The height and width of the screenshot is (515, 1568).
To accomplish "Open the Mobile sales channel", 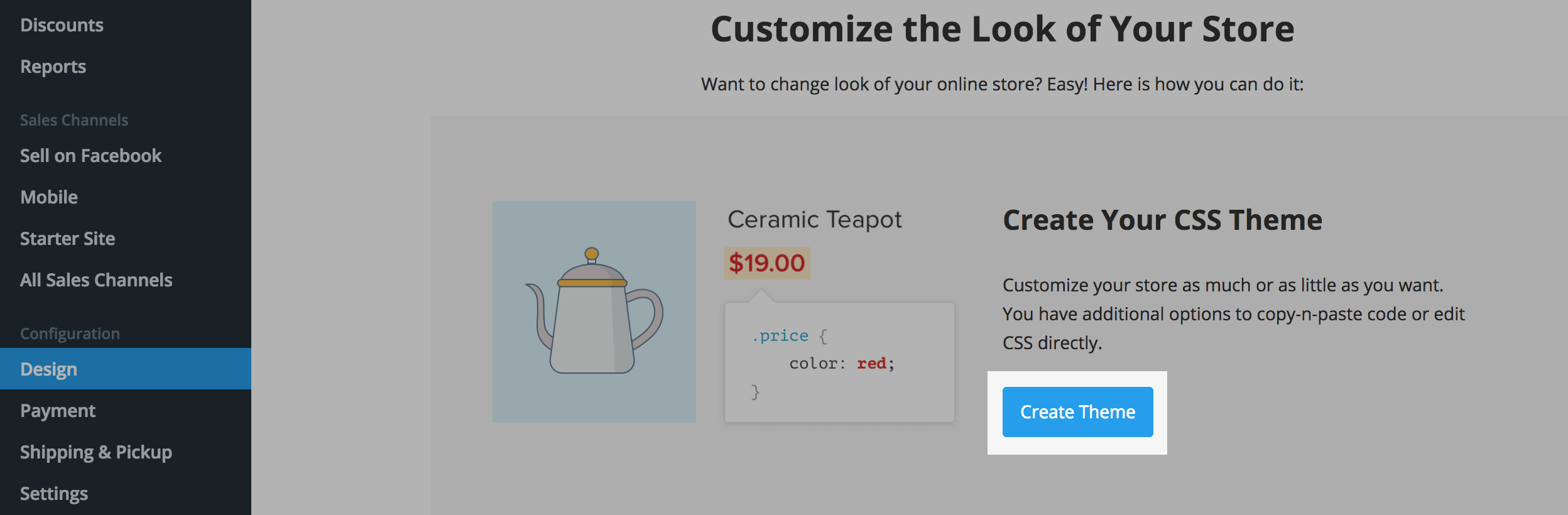I will point(49,197).
